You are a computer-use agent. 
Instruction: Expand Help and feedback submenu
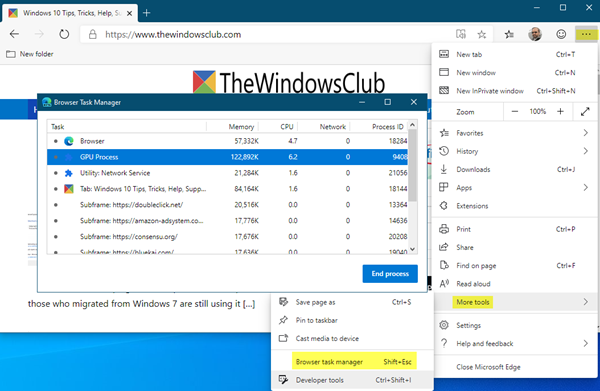(x=514, y=344)
